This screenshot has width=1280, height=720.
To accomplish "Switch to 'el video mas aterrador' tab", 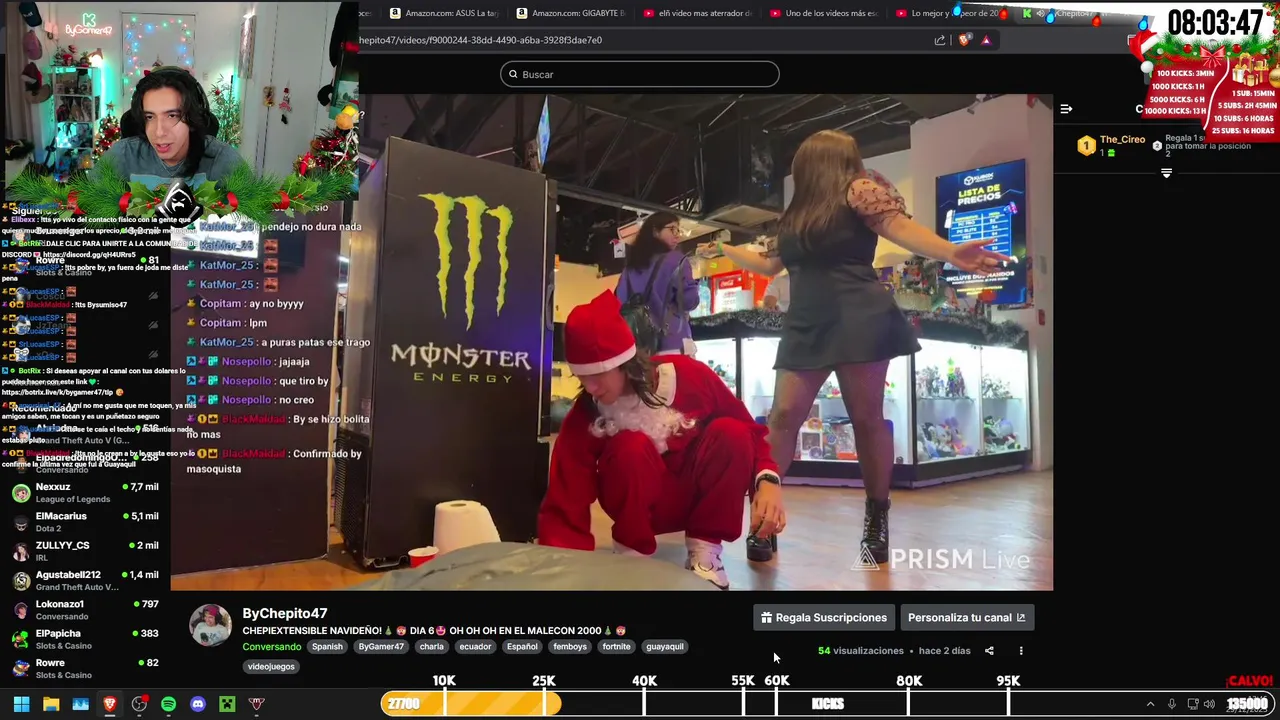I will tap(697, 13).
